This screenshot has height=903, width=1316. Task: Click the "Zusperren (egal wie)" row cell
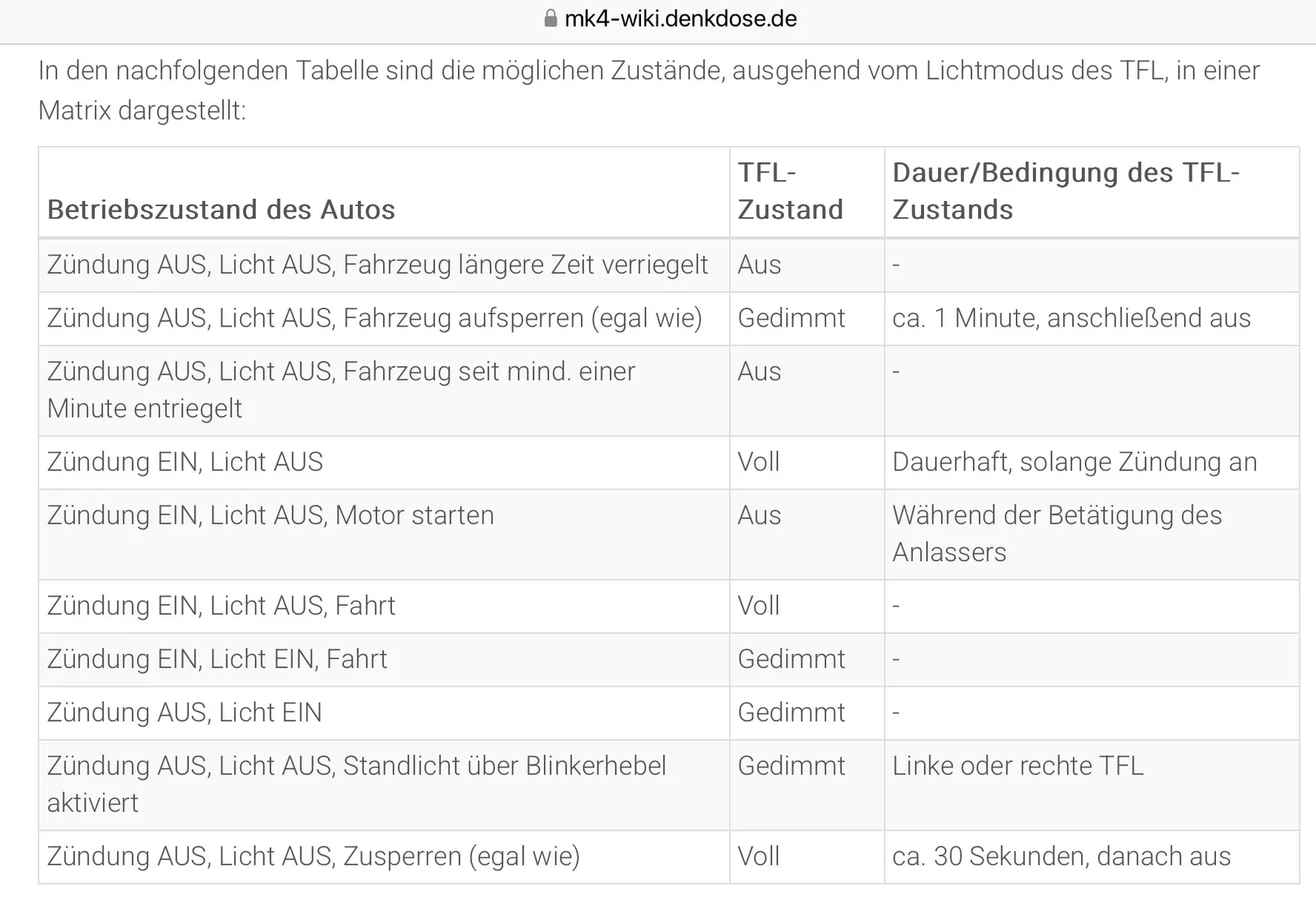313,856
